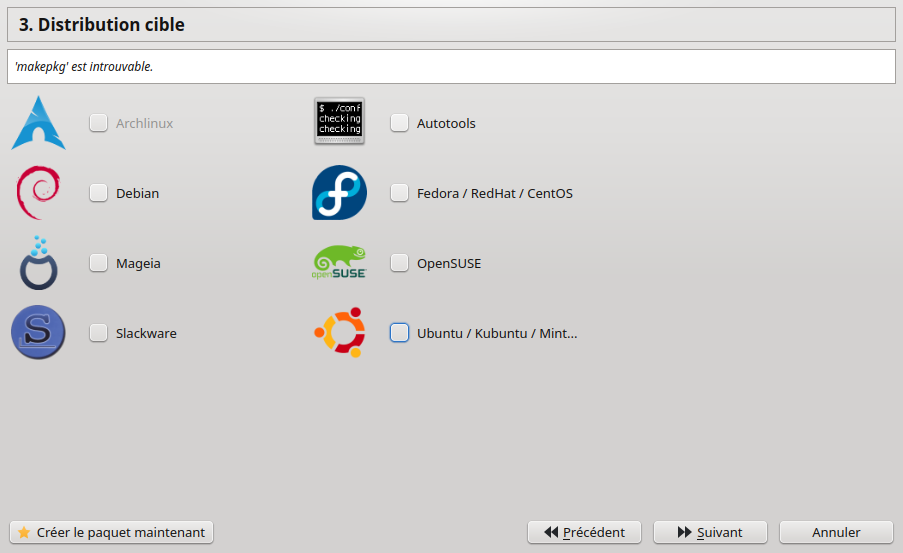Select the Fedora / RedHat / CentOS checkbox
The width and height of the screenshot is (903, 553).
[x=399, y=192]
